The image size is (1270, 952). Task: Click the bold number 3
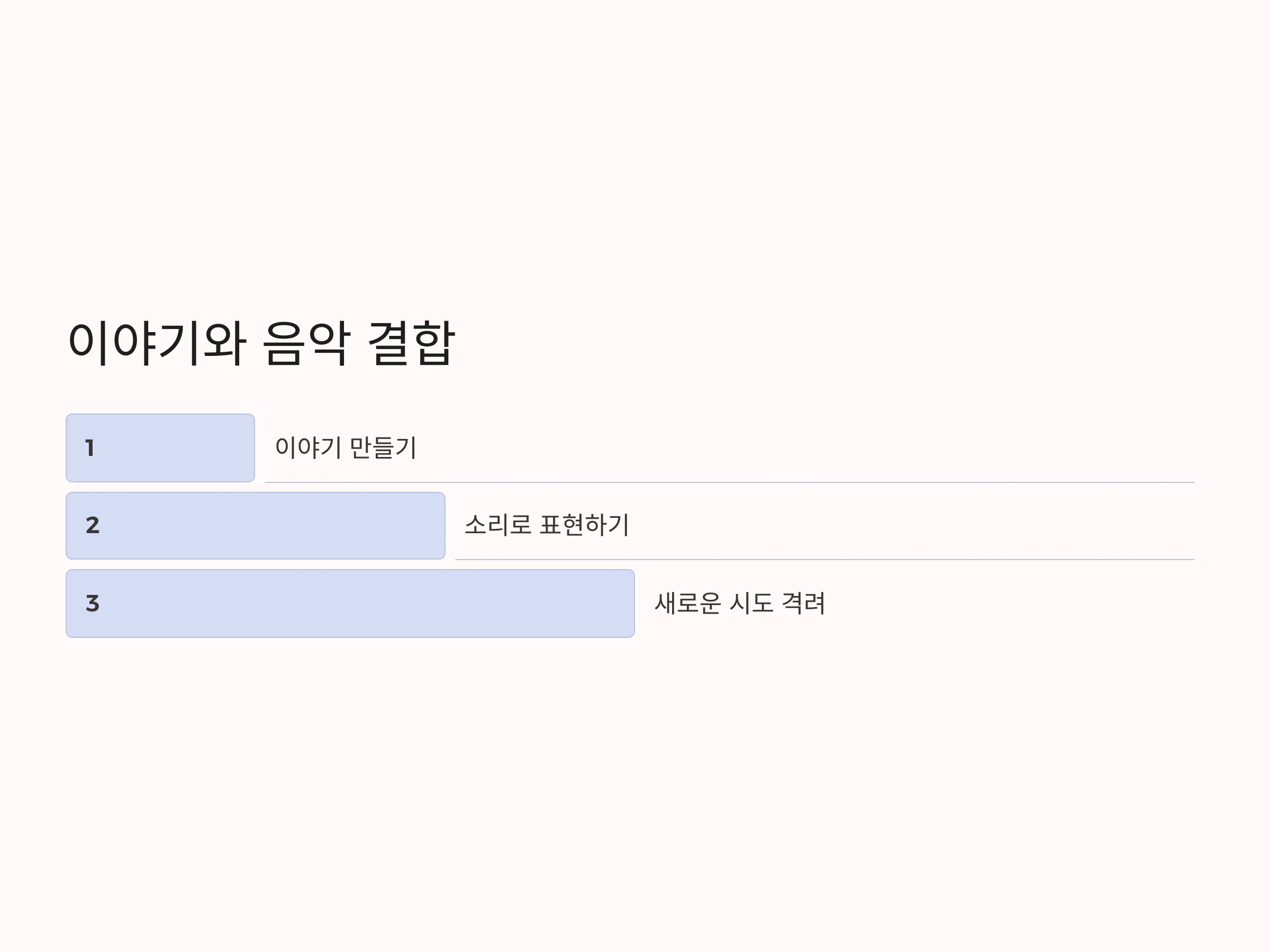[x=93, y=603]
